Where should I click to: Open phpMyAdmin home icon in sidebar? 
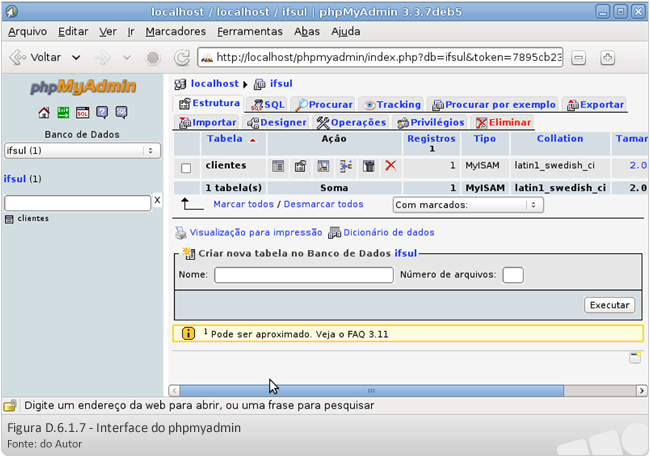44,112
